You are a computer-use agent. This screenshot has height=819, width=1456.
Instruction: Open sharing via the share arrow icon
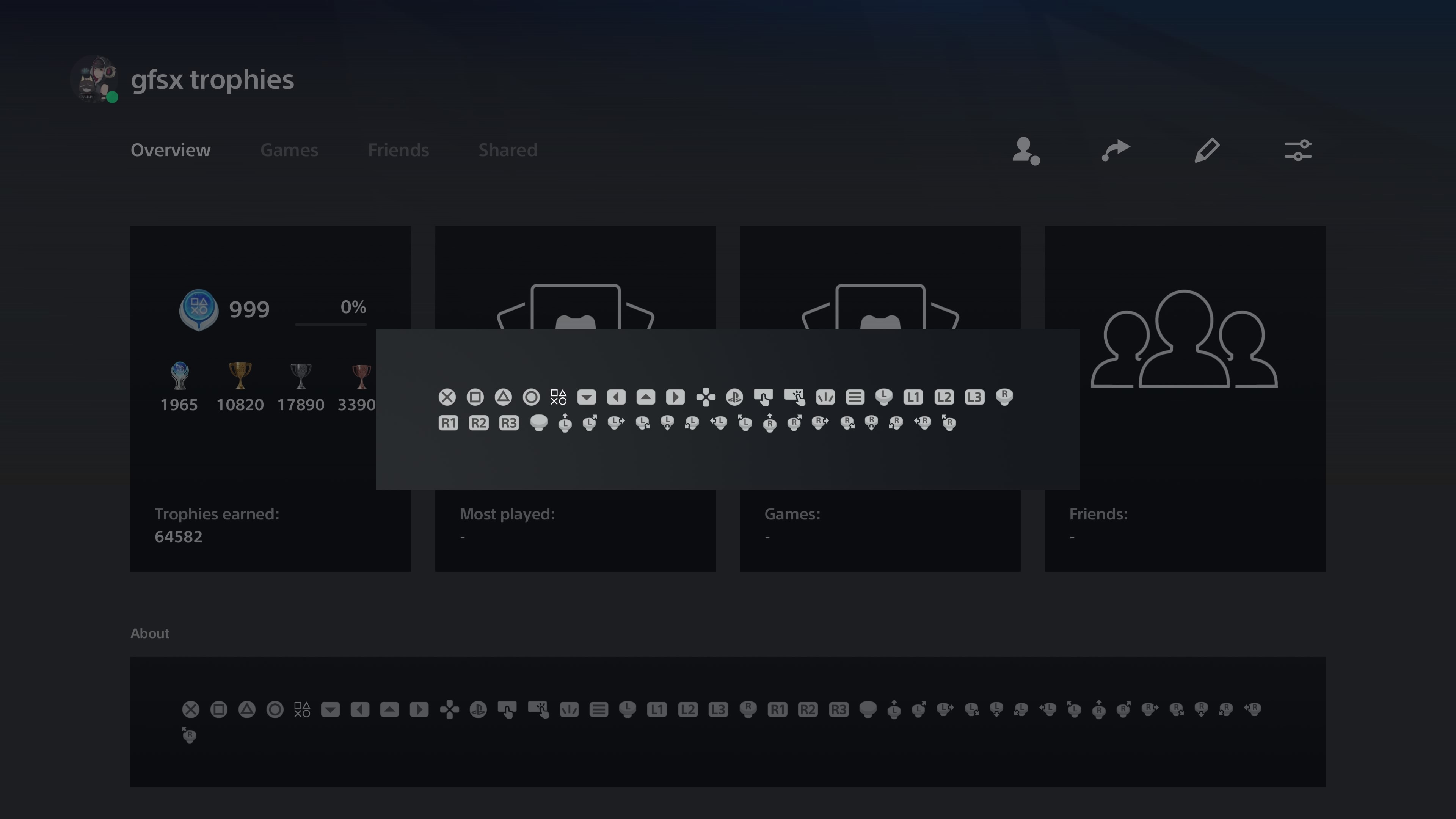[x=1115, y=150]
